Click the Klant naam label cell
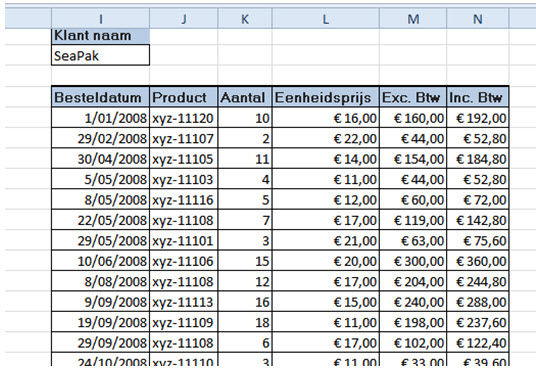536x371 pixels. click(100, 36)
